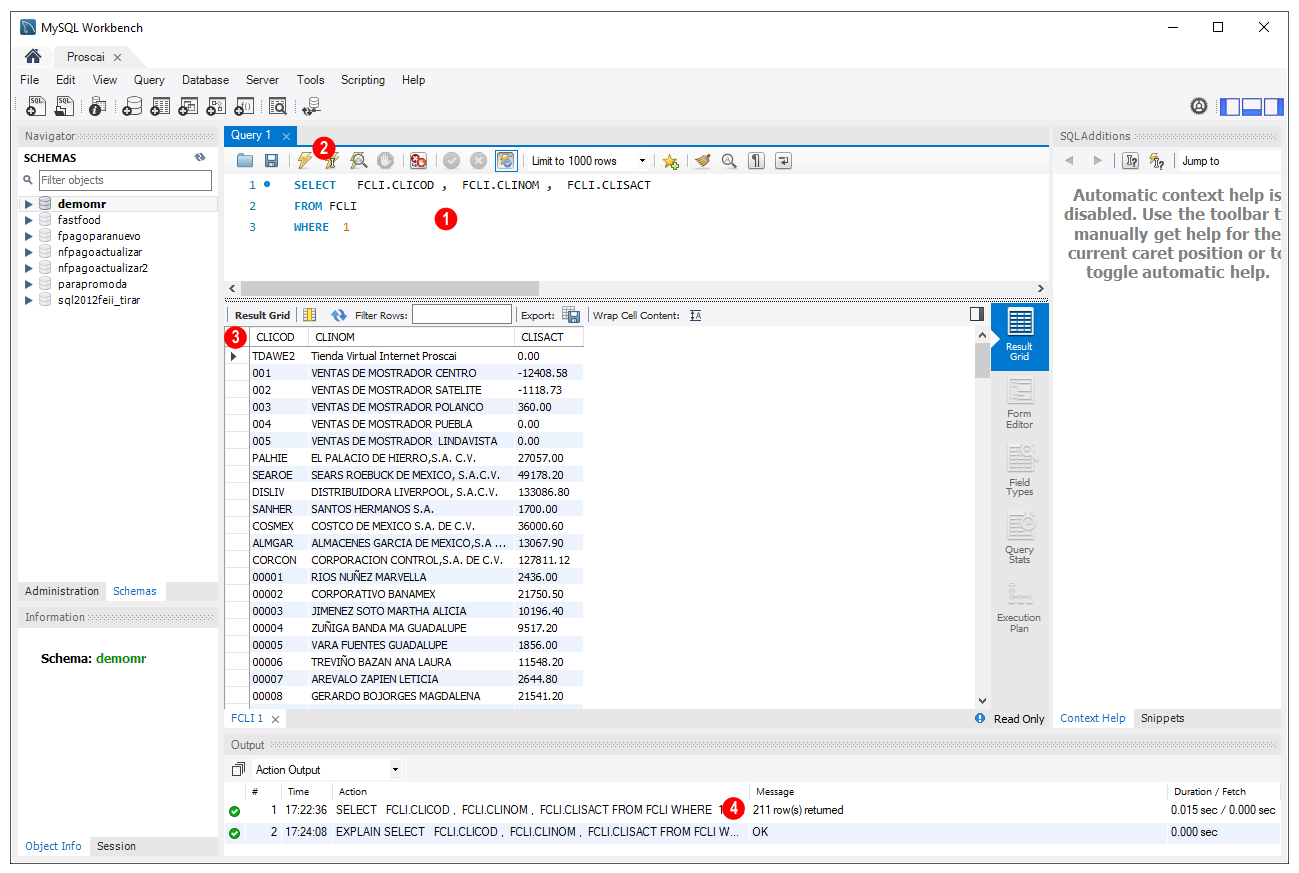Open script file folder icon in query toolbar
Screen dimensions: 1299x873
(245, 160)
